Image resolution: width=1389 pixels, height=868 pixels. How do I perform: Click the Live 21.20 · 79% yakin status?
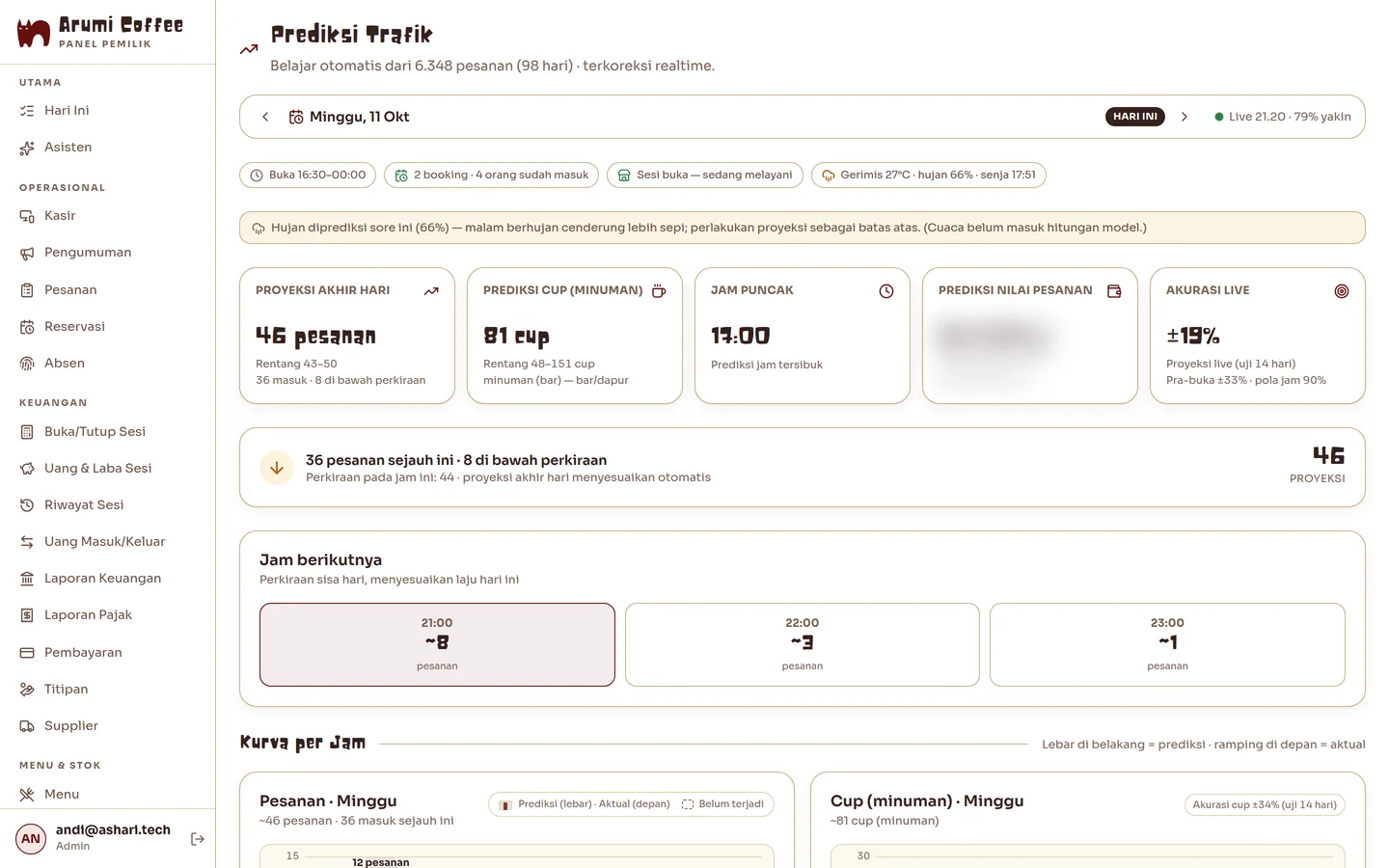click(1283, 117)
